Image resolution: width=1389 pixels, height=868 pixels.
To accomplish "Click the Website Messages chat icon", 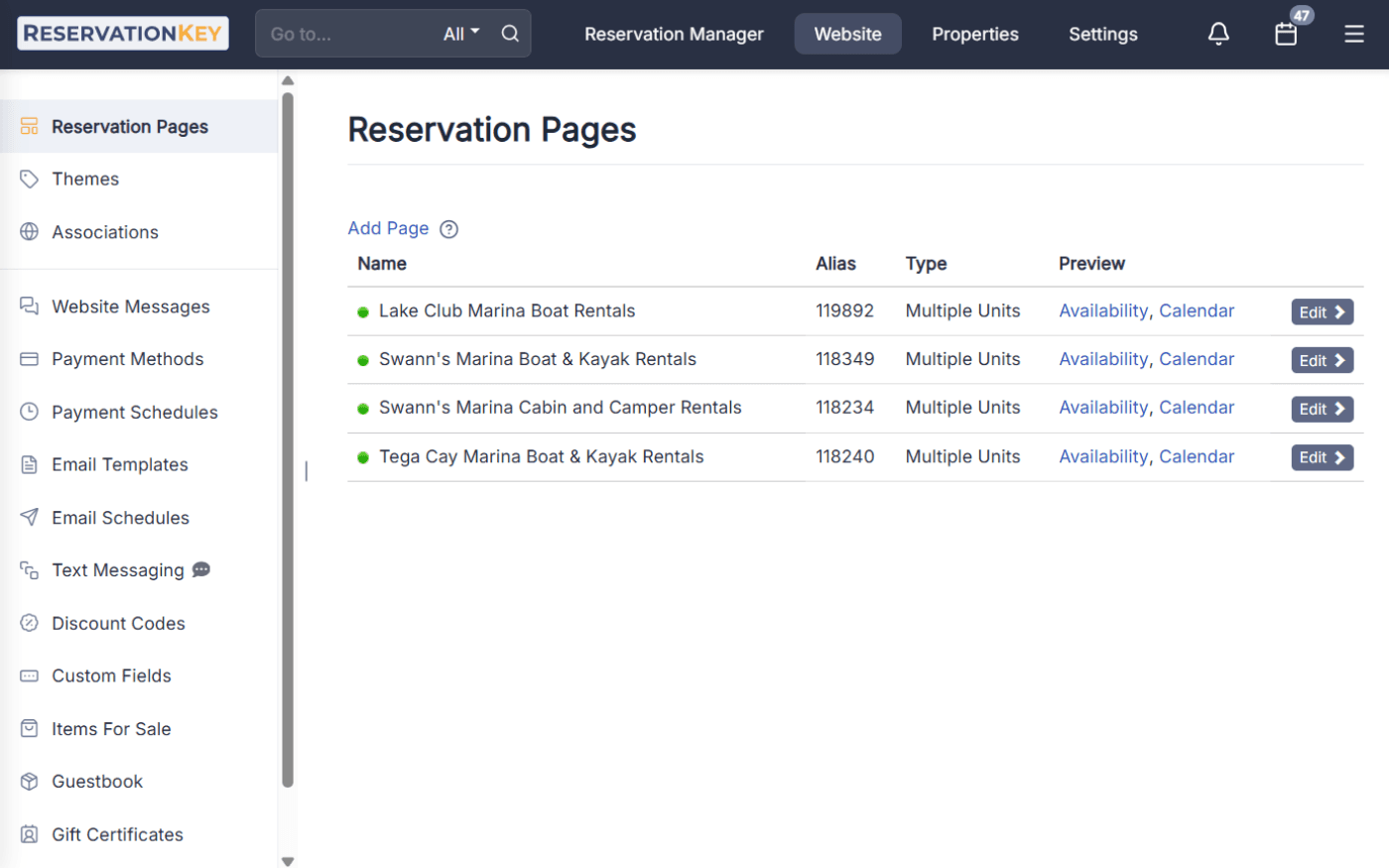I will [x=30, y=306].
